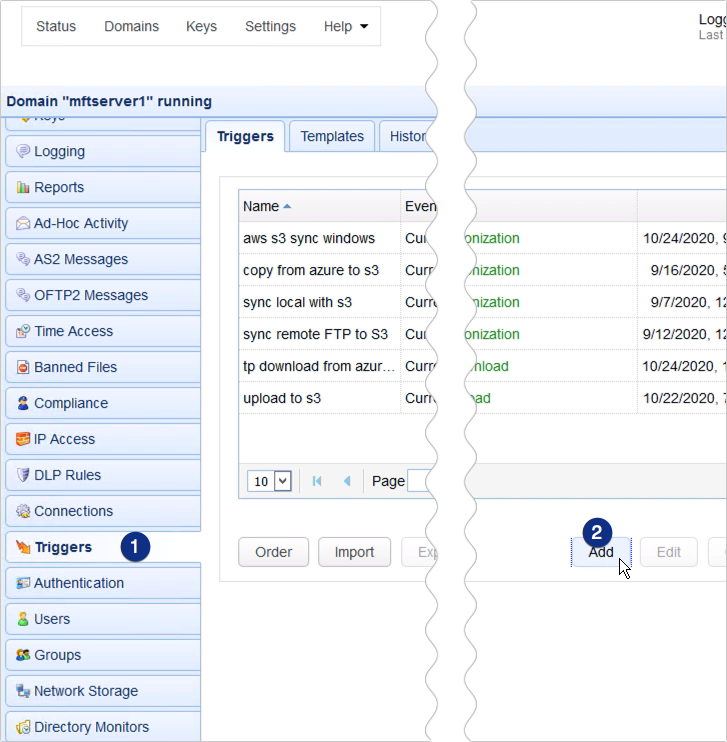This screenshot has height=742, width=727.
Task: Open the Settings menu item
Action: [x=270, y=26]
